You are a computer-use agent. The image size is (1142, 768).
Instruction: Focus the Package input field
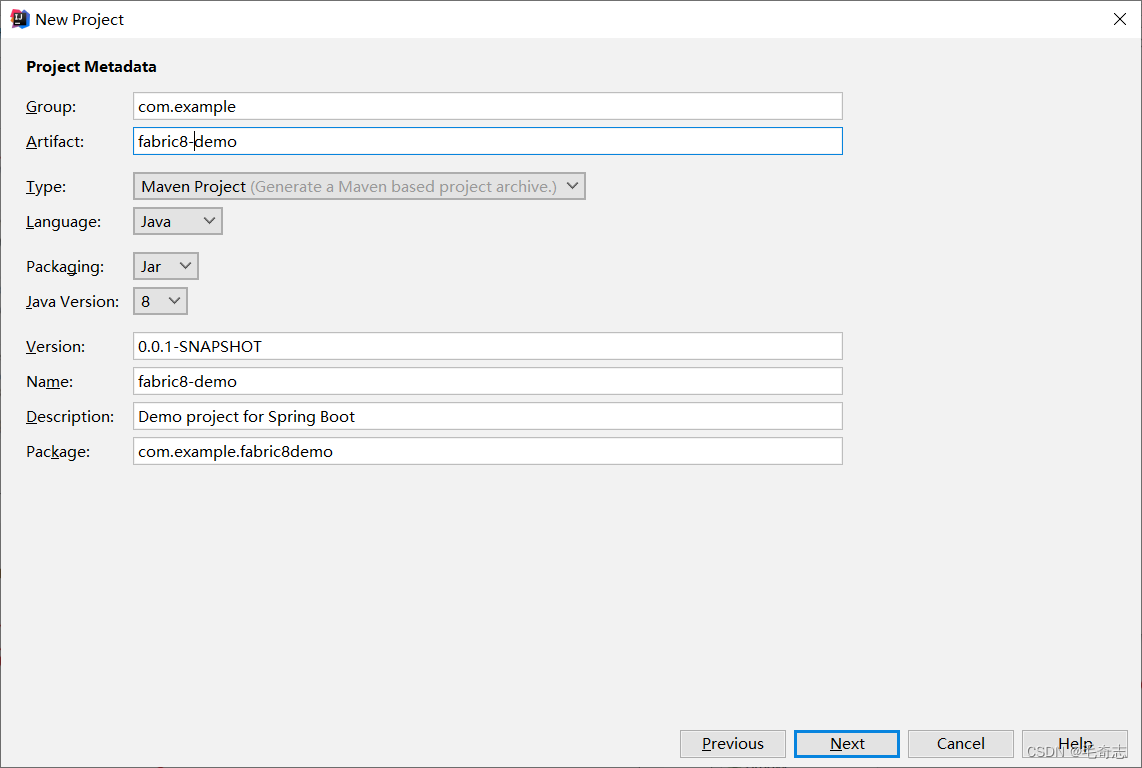point(487,451)
